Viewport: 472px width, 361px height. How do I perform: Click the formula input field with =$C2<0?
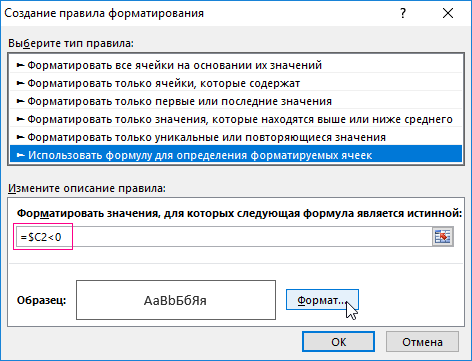224,237
